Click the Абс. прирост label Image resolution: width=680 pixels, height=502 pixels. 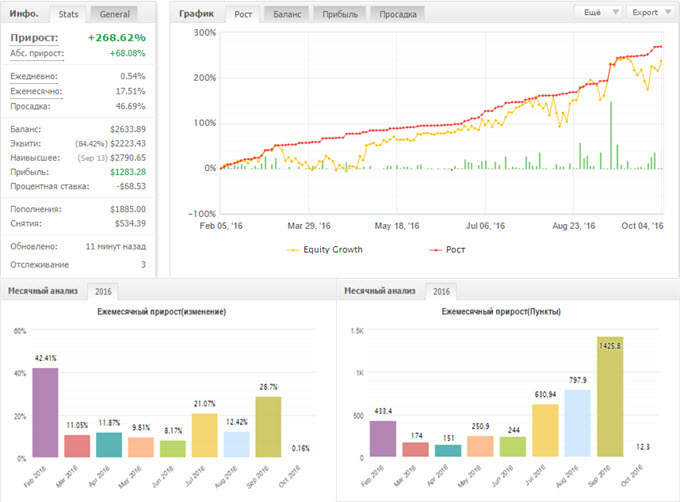(37, 53)
